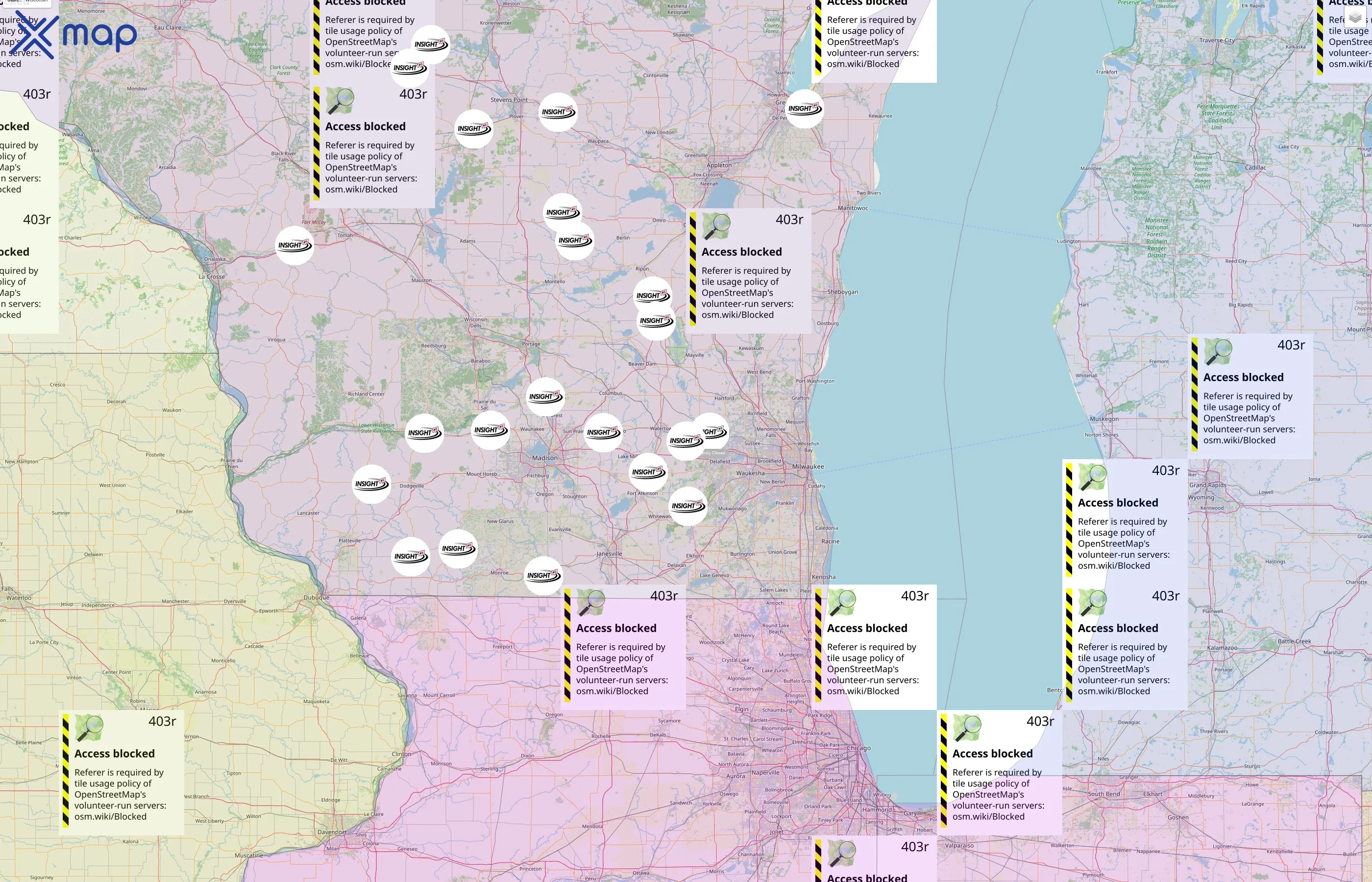Click the INSIGHT marker northwest of Monroe, right of pair
This screenshot has width=1372, height=882.
click(x=458, y=549)
